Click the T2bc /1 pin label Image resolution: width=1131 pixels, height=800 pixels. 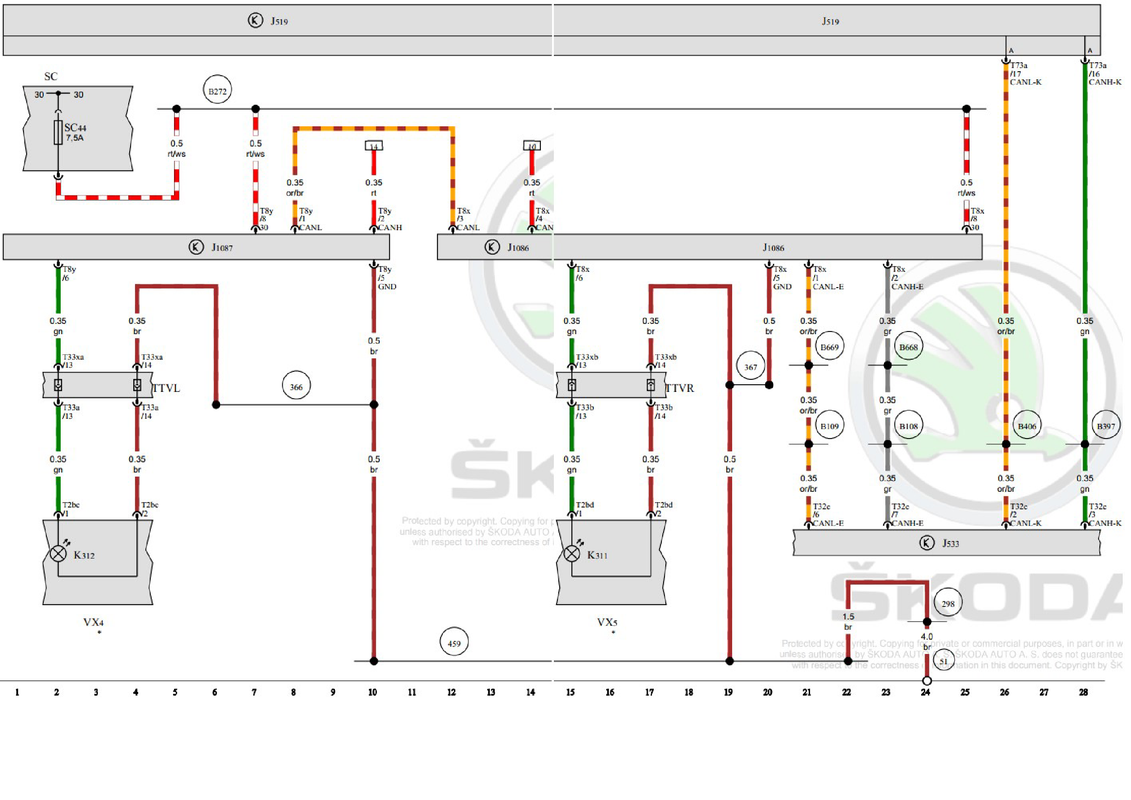[71, 509]
